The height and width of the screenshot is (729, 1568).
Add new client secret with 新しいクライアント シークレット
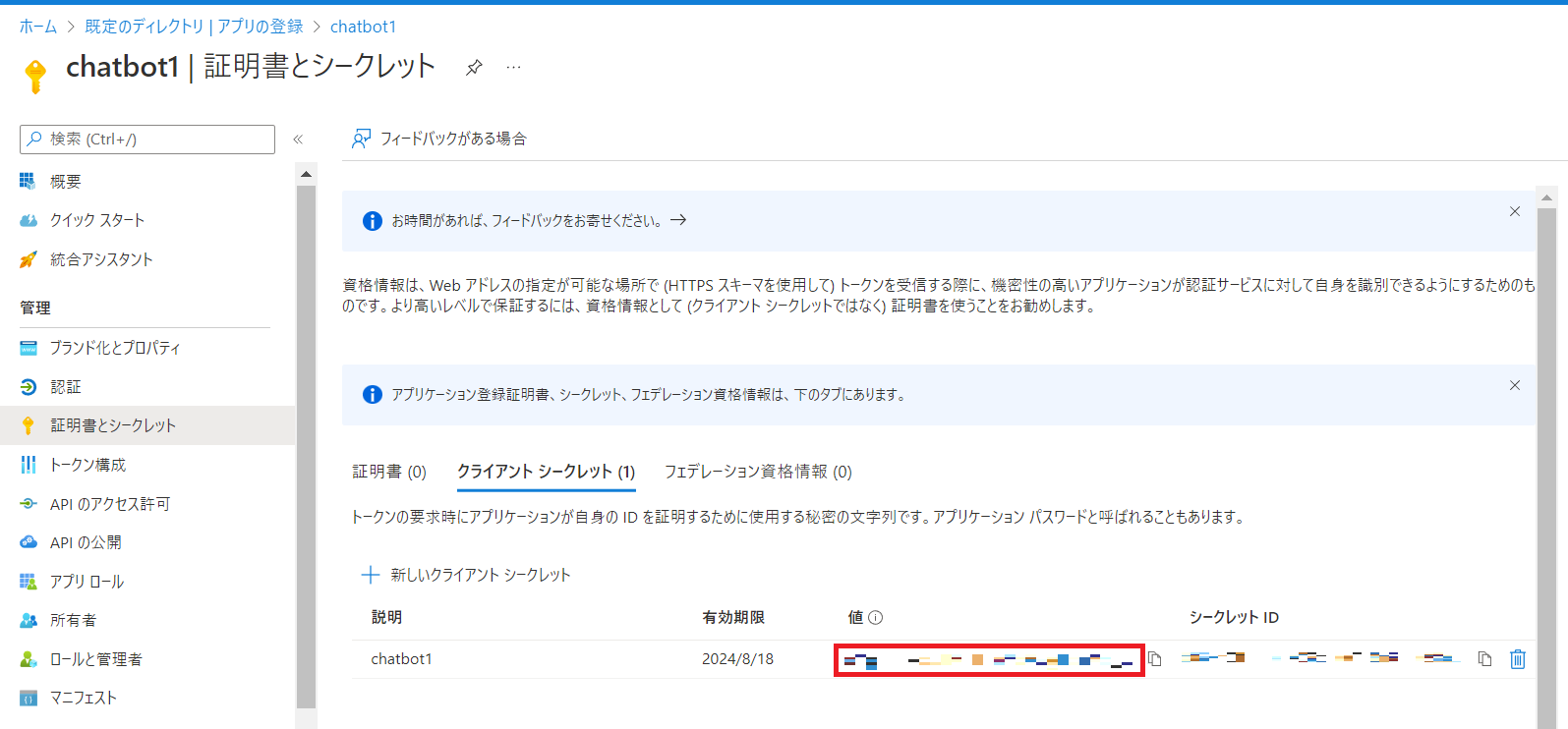(x=467, y=575)
